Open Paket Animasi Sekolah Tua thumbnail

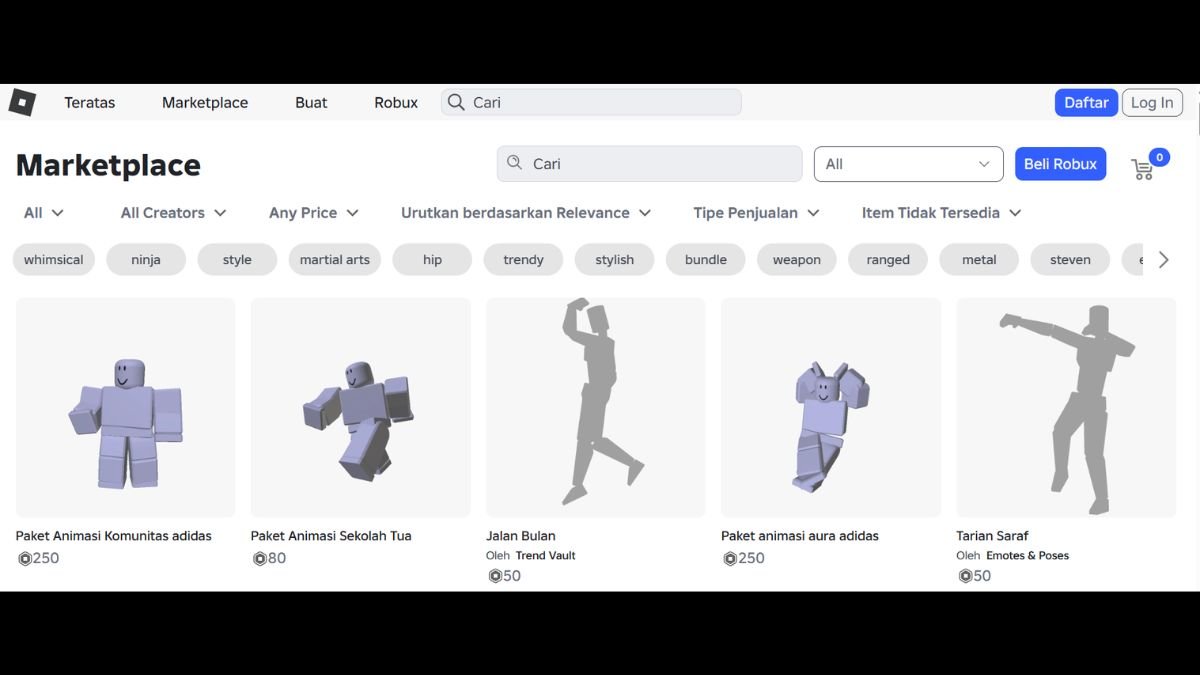click(x=360, y=407)
